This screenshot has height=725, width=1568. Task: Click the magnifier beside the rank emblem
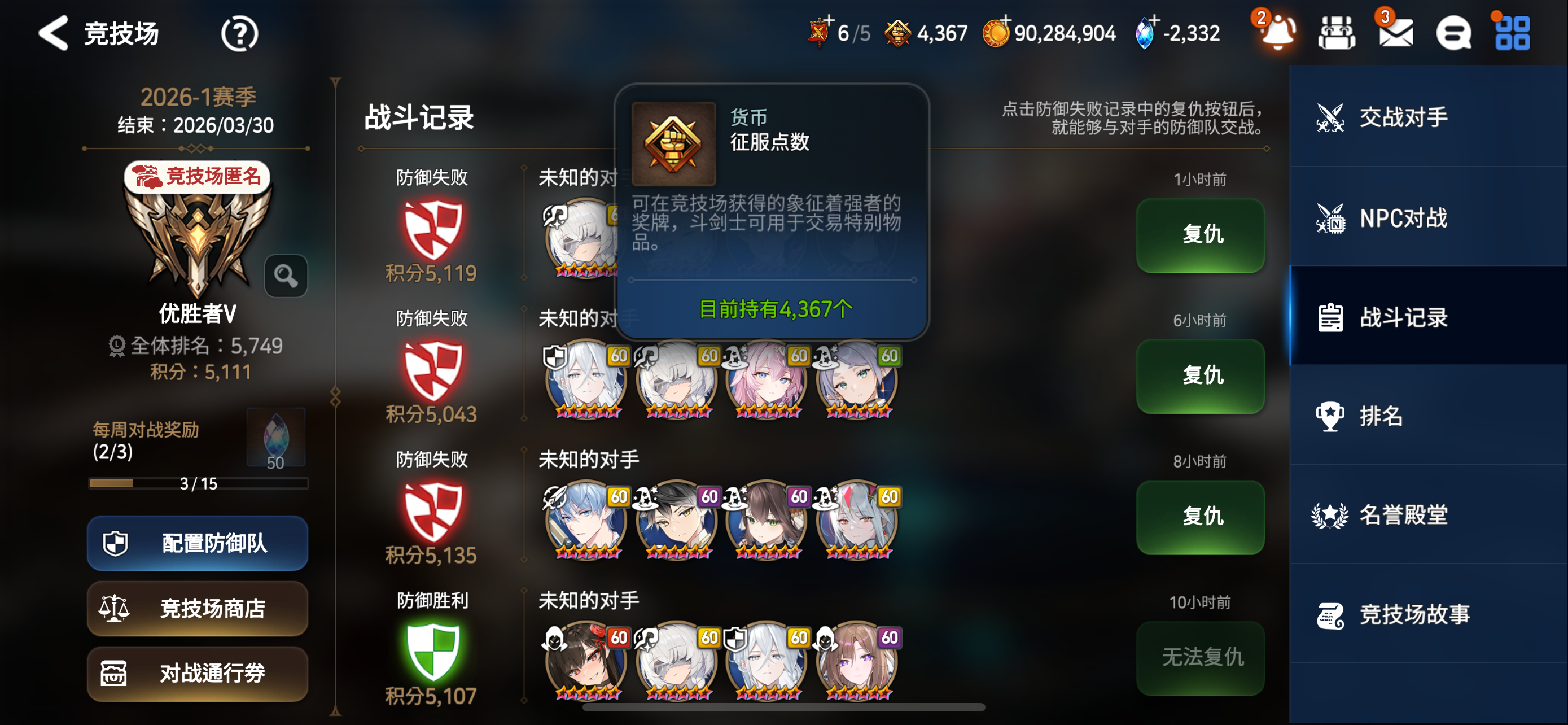click(286, 276)
